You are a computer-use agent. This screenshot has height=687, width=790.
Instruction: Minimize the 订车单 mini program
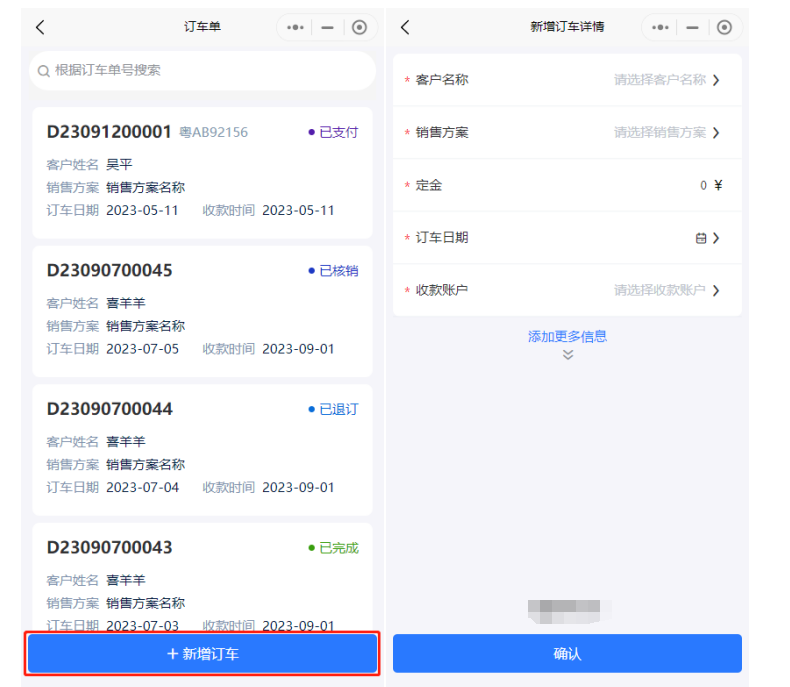[327, 27]
